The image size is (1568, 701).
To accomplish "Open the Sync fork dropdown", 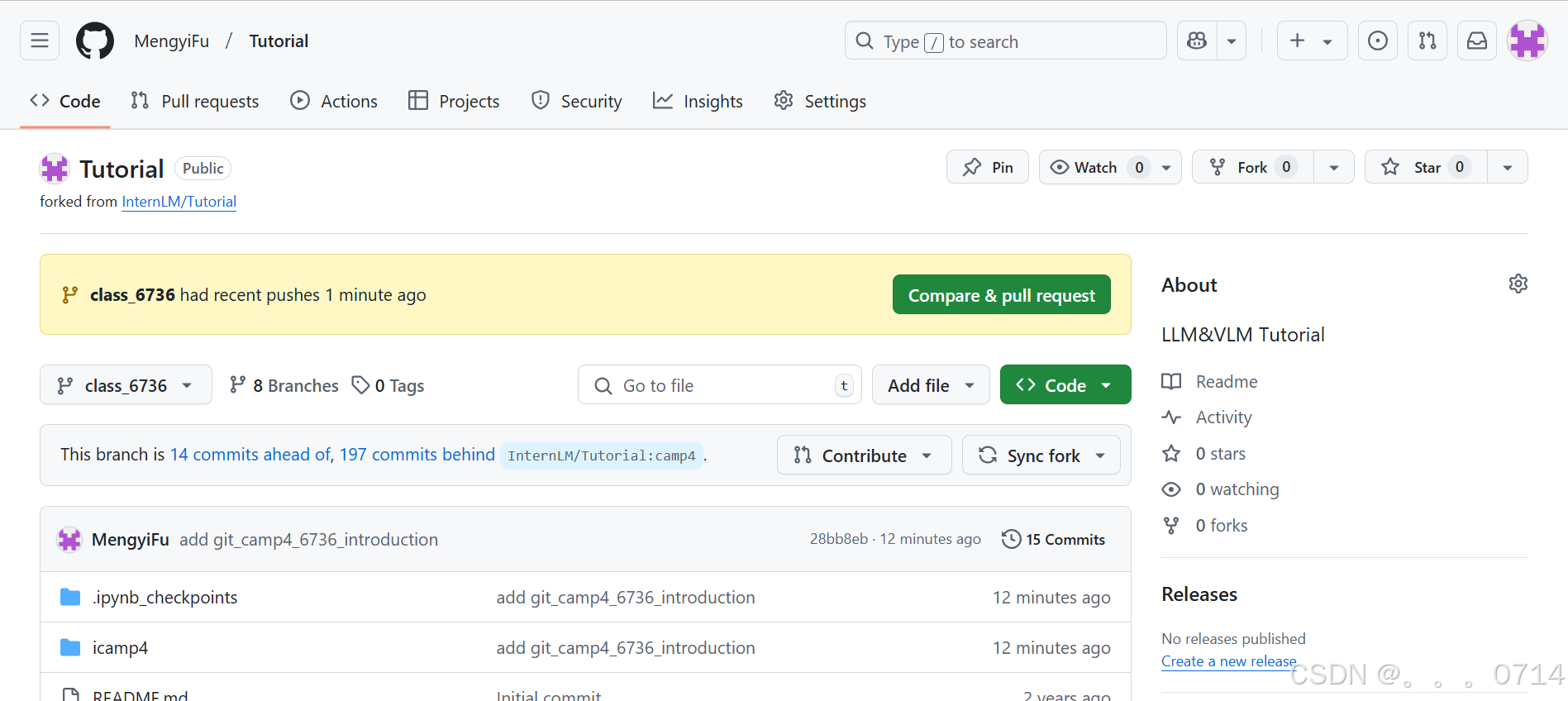I will point(1041,455).
